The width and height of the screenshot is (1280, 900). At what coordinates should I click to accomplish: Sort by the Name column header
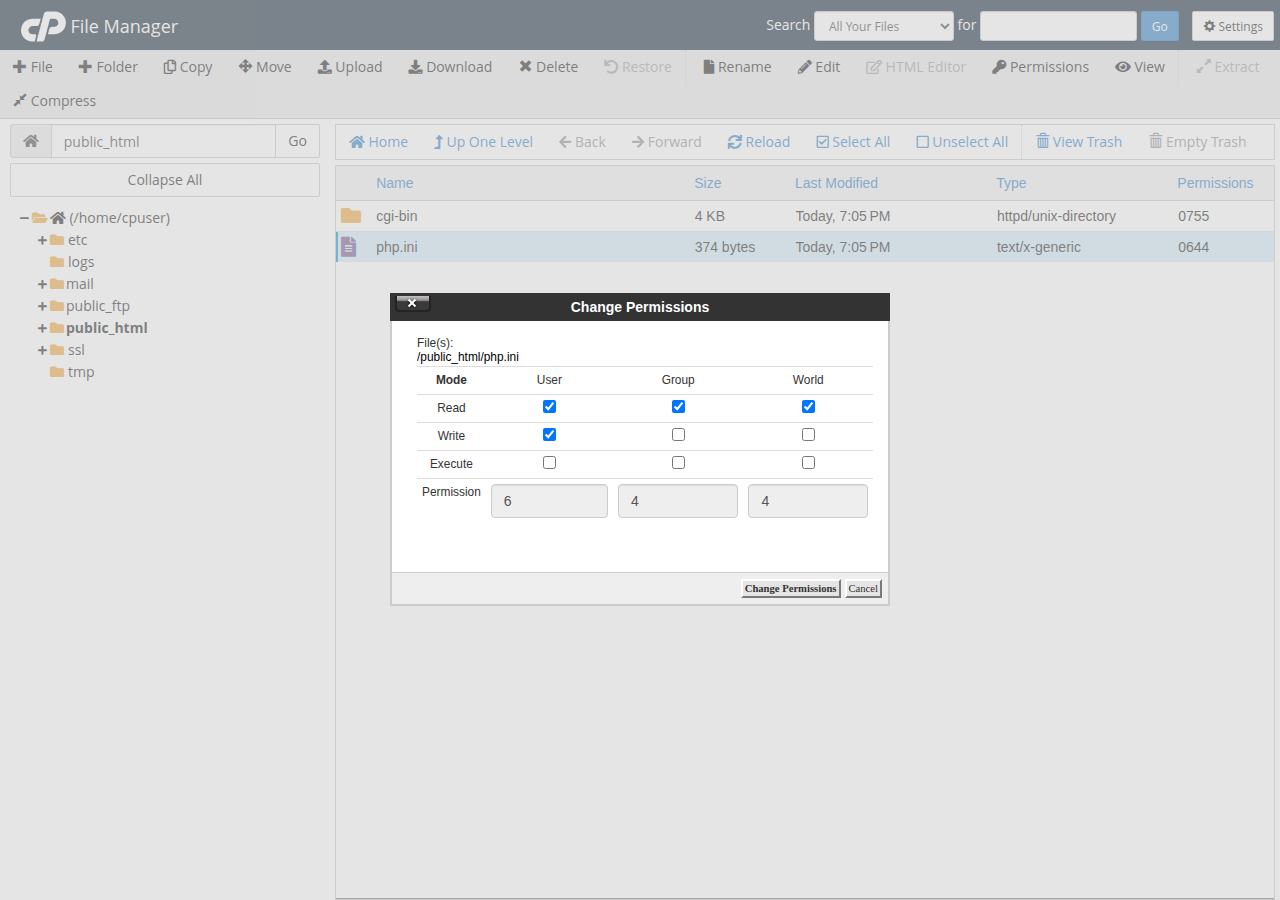pos(394,183)
